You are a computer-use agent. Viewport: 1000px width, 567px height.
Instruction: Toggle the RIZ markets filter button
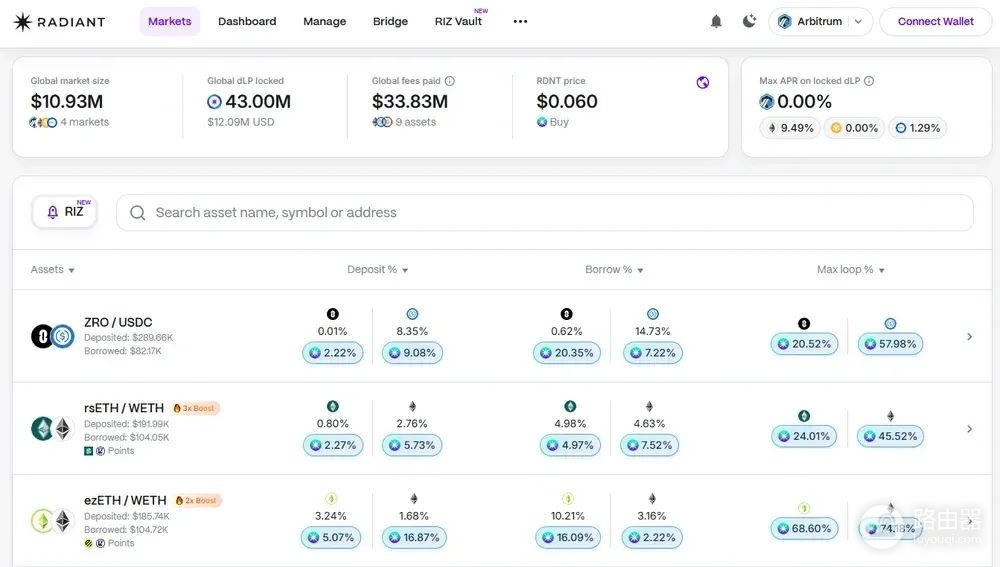[x=64, y=212]
